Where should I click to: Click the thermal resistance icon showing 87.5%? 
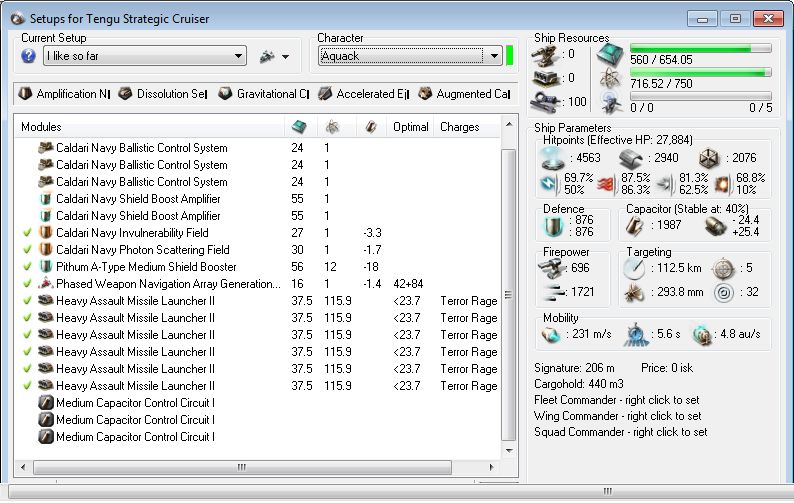click(607, 183)
